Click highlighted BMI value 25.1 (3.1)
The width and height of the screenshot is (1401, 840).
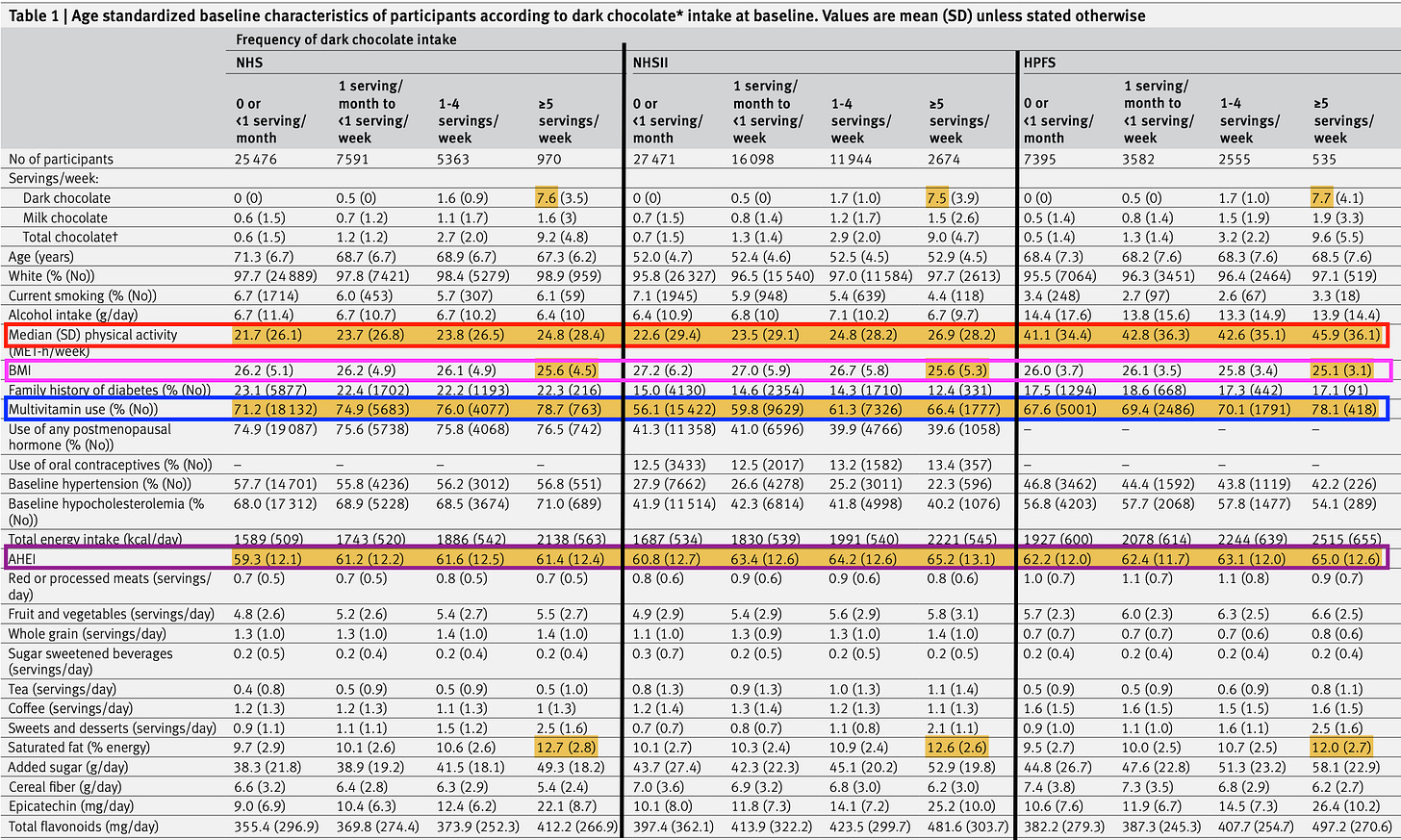[1339, 370]
